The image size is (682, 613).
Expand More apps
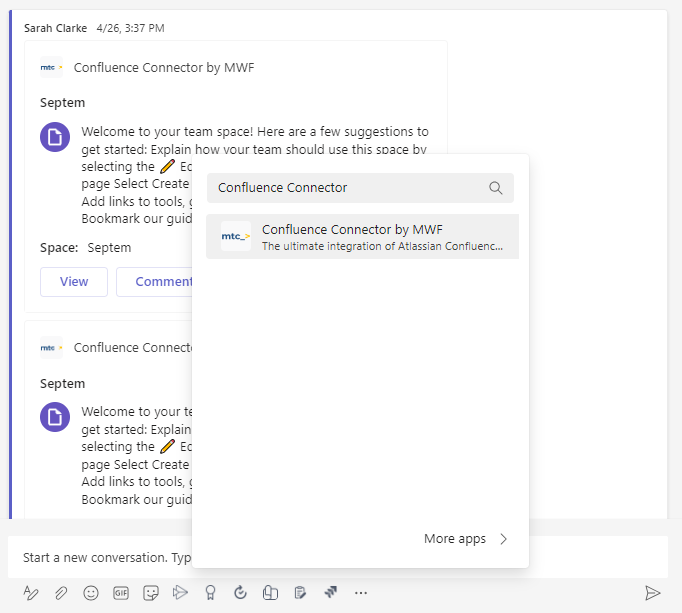[x=455, y=539]
